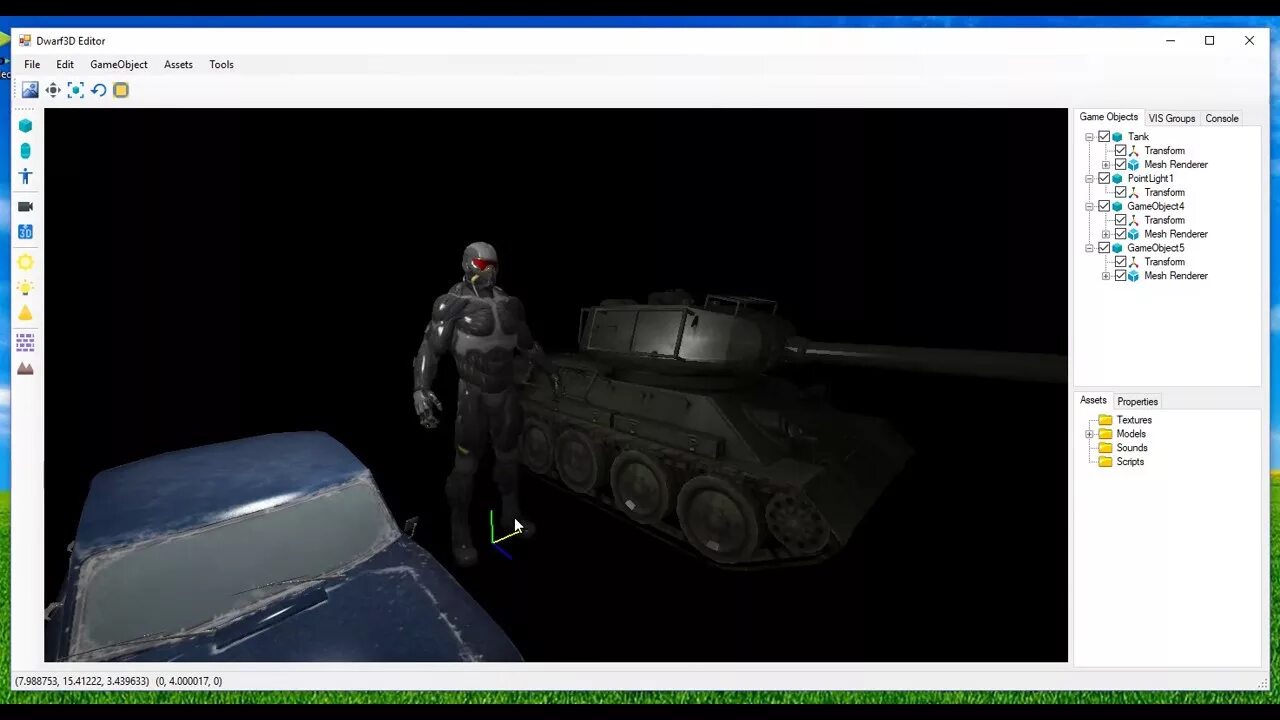Click the brown mountain terrain icon
This screenshot has height=720, width=1280.
click(x=25, y=369)
